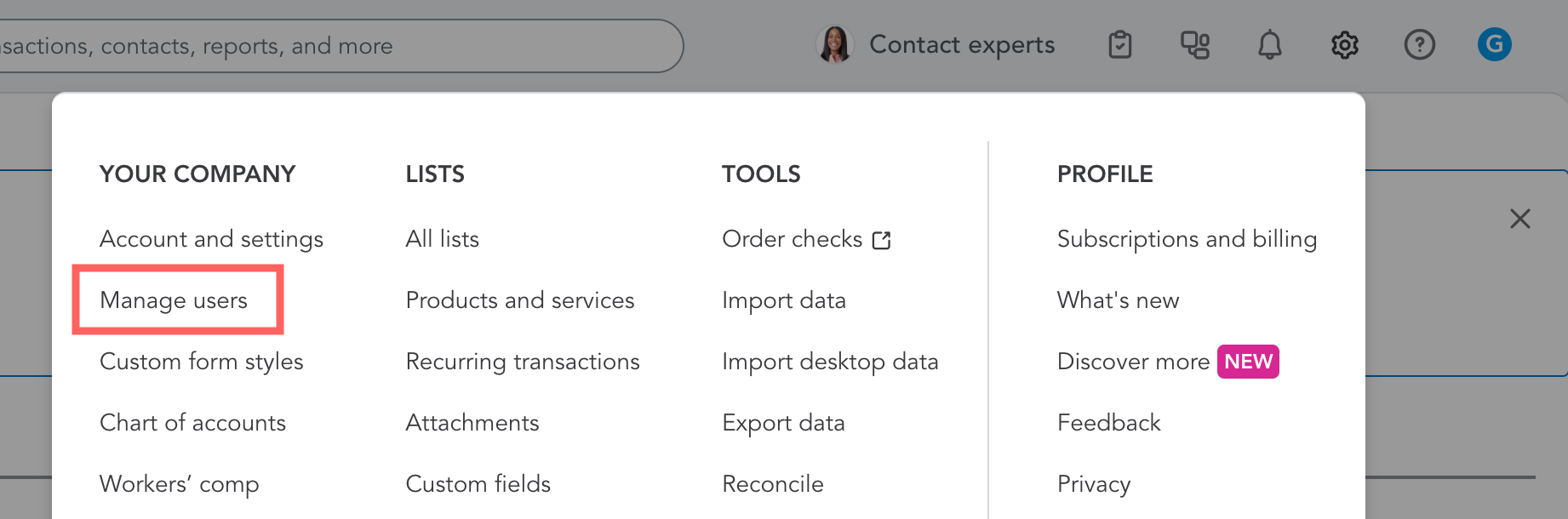
Task: Open the G user profile avatar
Action: coord(1494,44)
